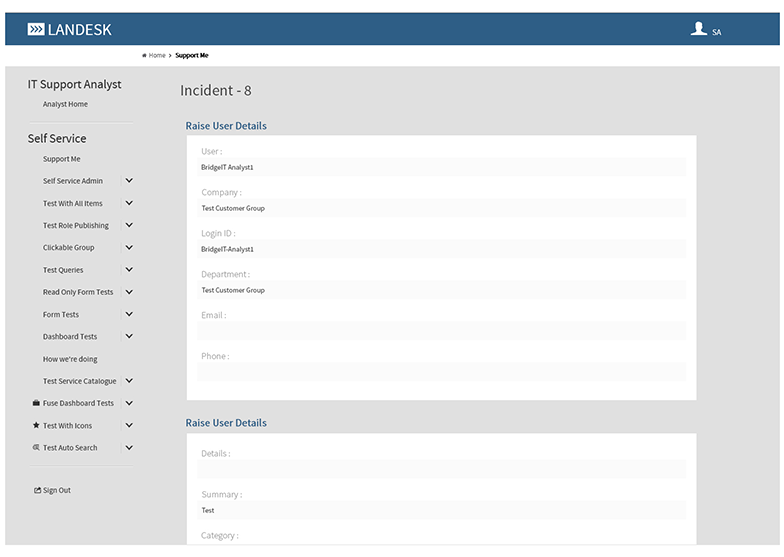Screen dimensions: 784x557
Task: Expand the Test Queries chevron
Action: coord(129,270)
